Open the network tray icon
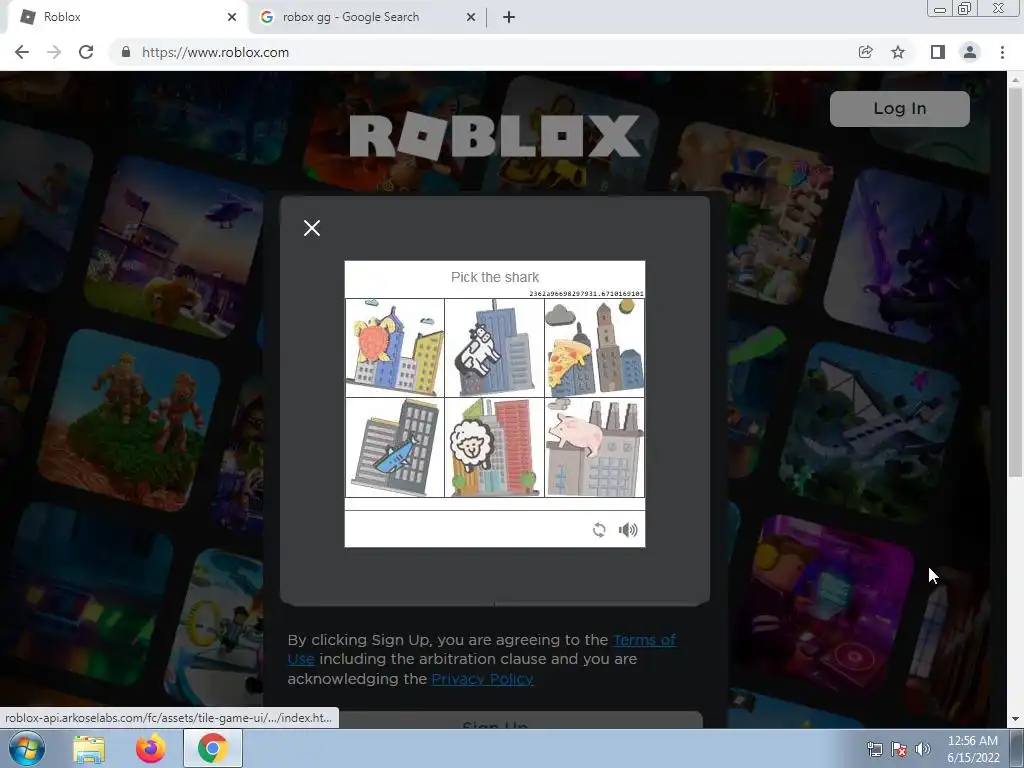Screen dimensions: 1024x768 pos(874,750)
